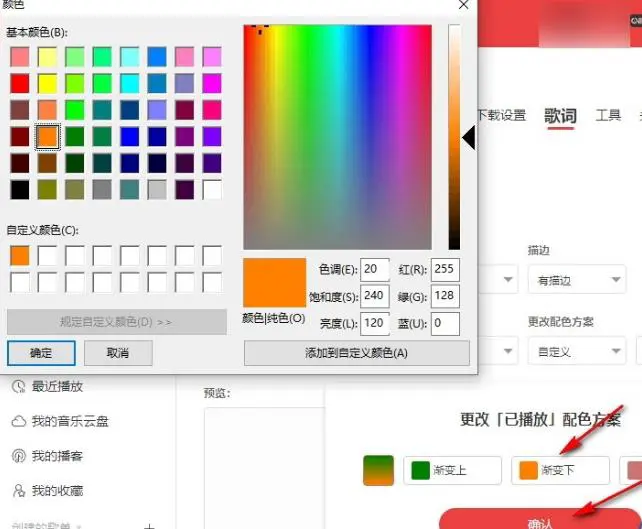Click the 红(R) red value field
This screenshot has height=529, width=642.
coord(445,269)
